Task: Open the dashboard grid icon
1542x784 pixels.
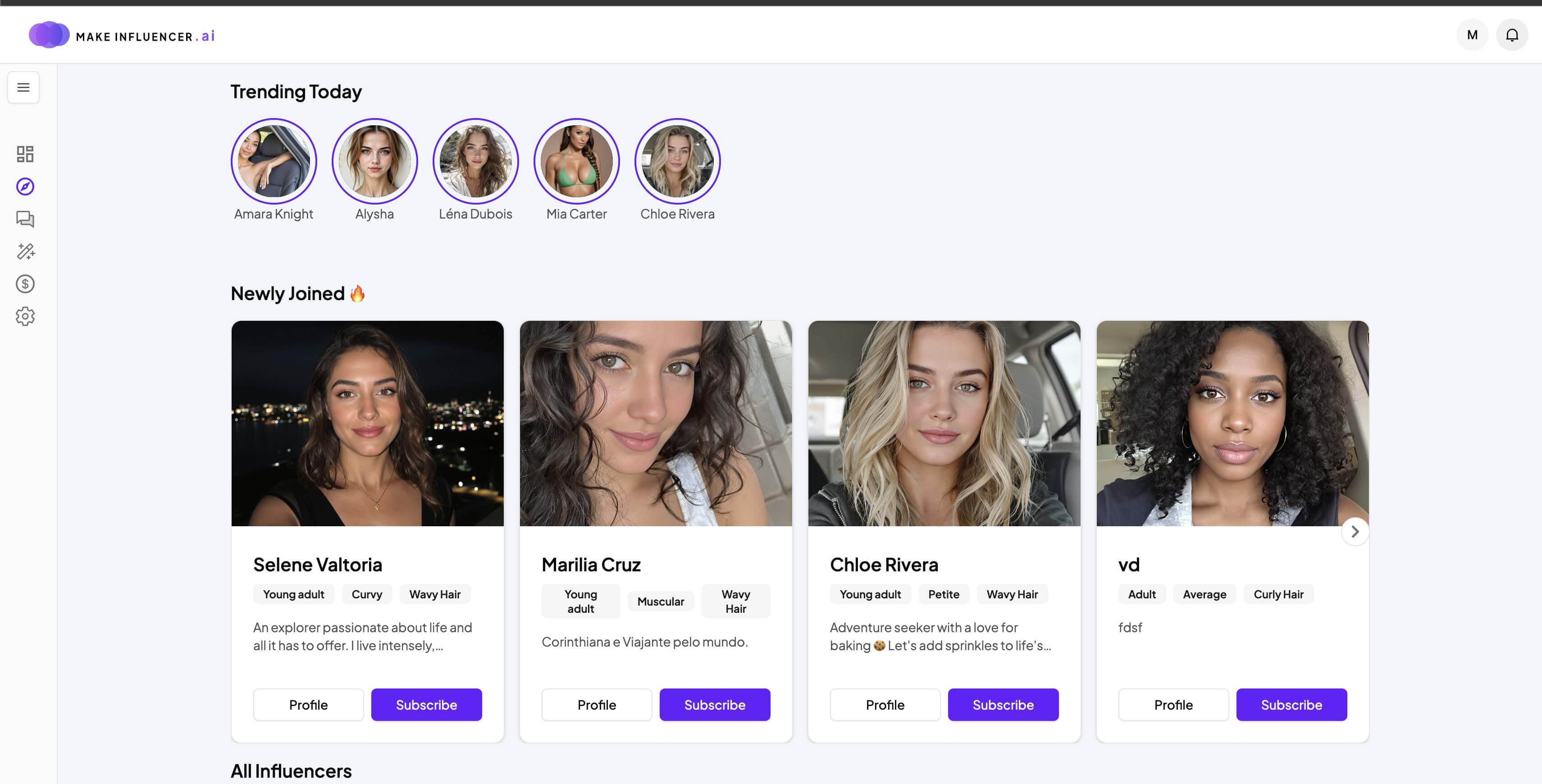Action: [25, 155]
